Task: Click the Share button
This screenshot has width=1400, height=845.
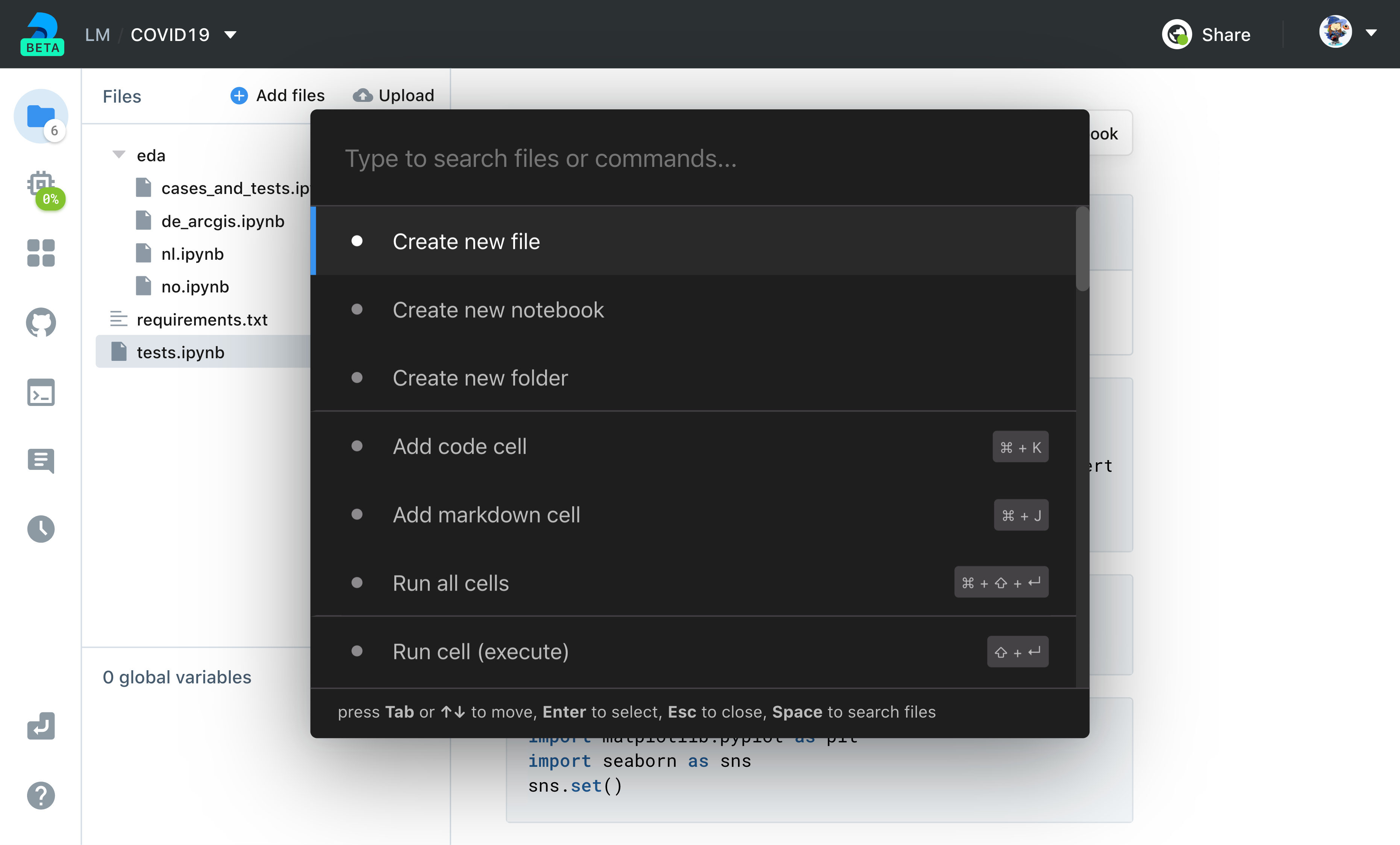Action: tap(1225, 34)
